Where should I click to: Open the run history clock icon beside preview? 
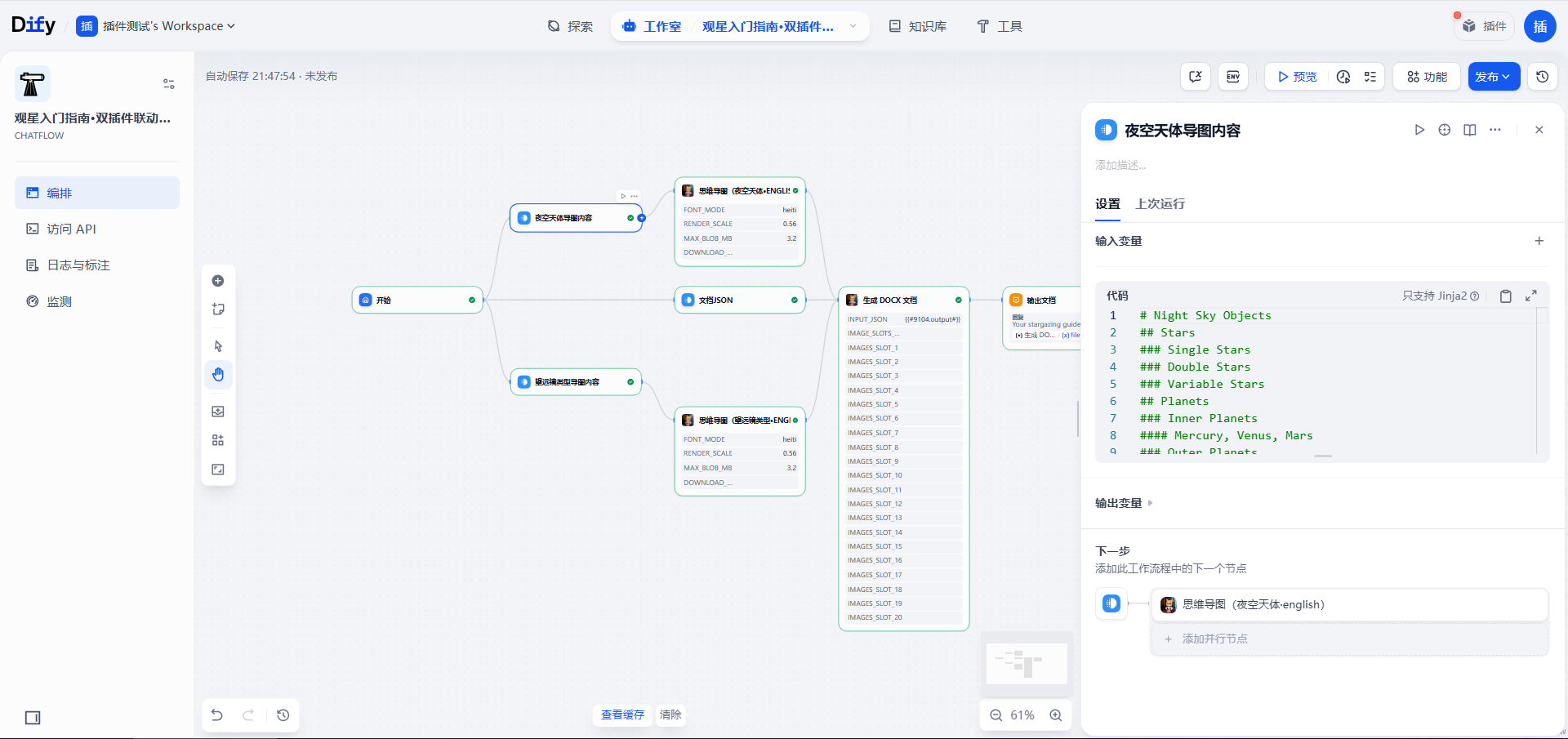[x=1343, y=77]
